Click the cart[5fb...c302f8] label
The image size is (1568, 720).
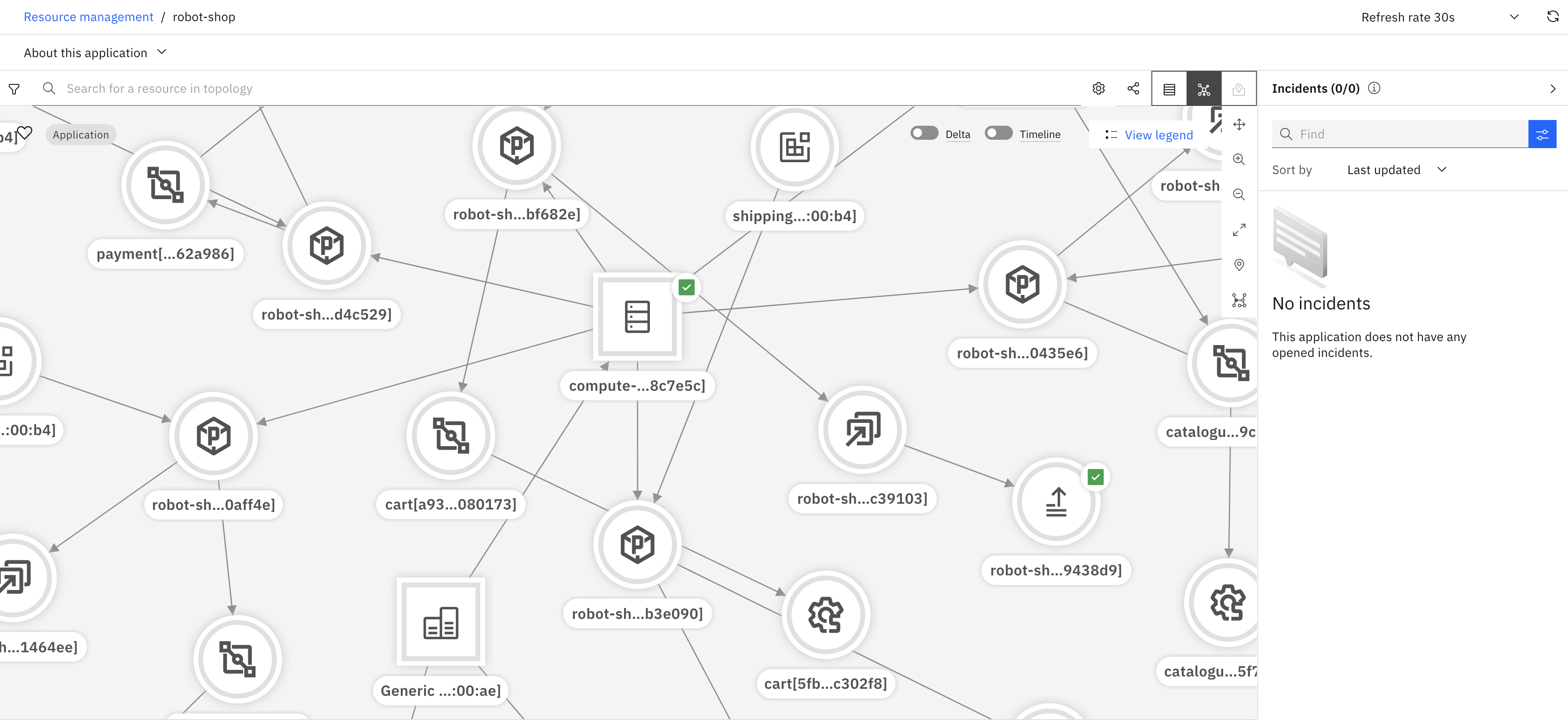pyautogui.click(x=826, y=684)
